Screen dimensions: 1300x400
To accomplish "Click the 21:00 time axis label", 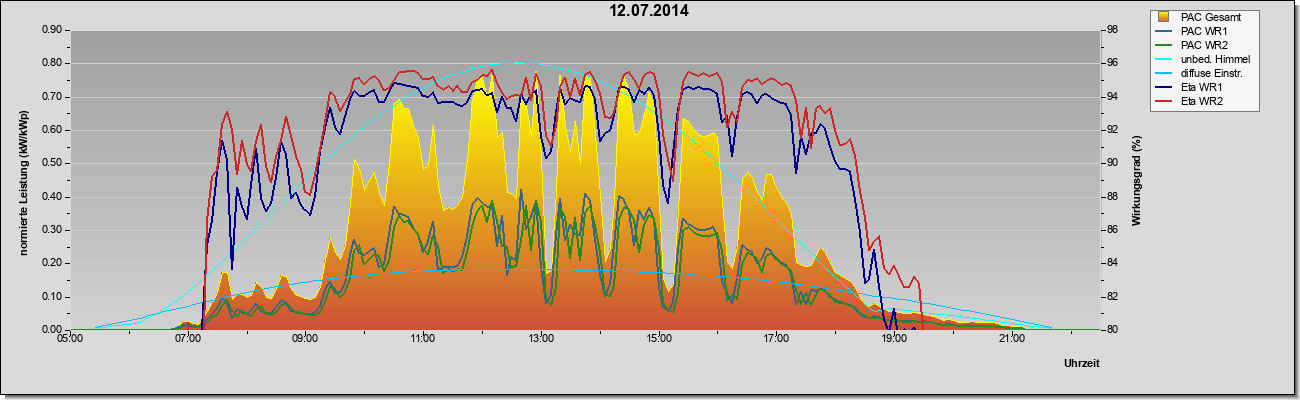I will pyautogui.click(x=1012, y=339).
